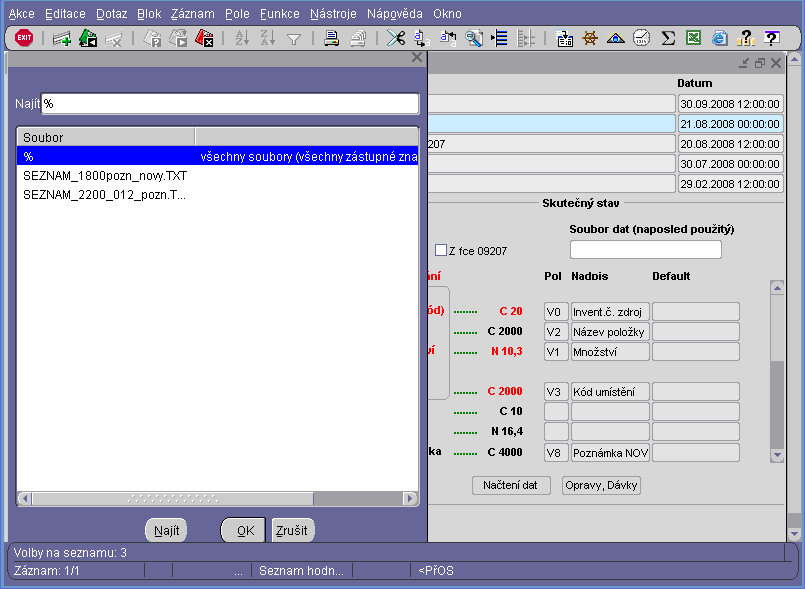This screenshot has width=805, height=589.
Task: Click the 'Soubor dat (naposled použitý)' field
Action: pos(646,250)
